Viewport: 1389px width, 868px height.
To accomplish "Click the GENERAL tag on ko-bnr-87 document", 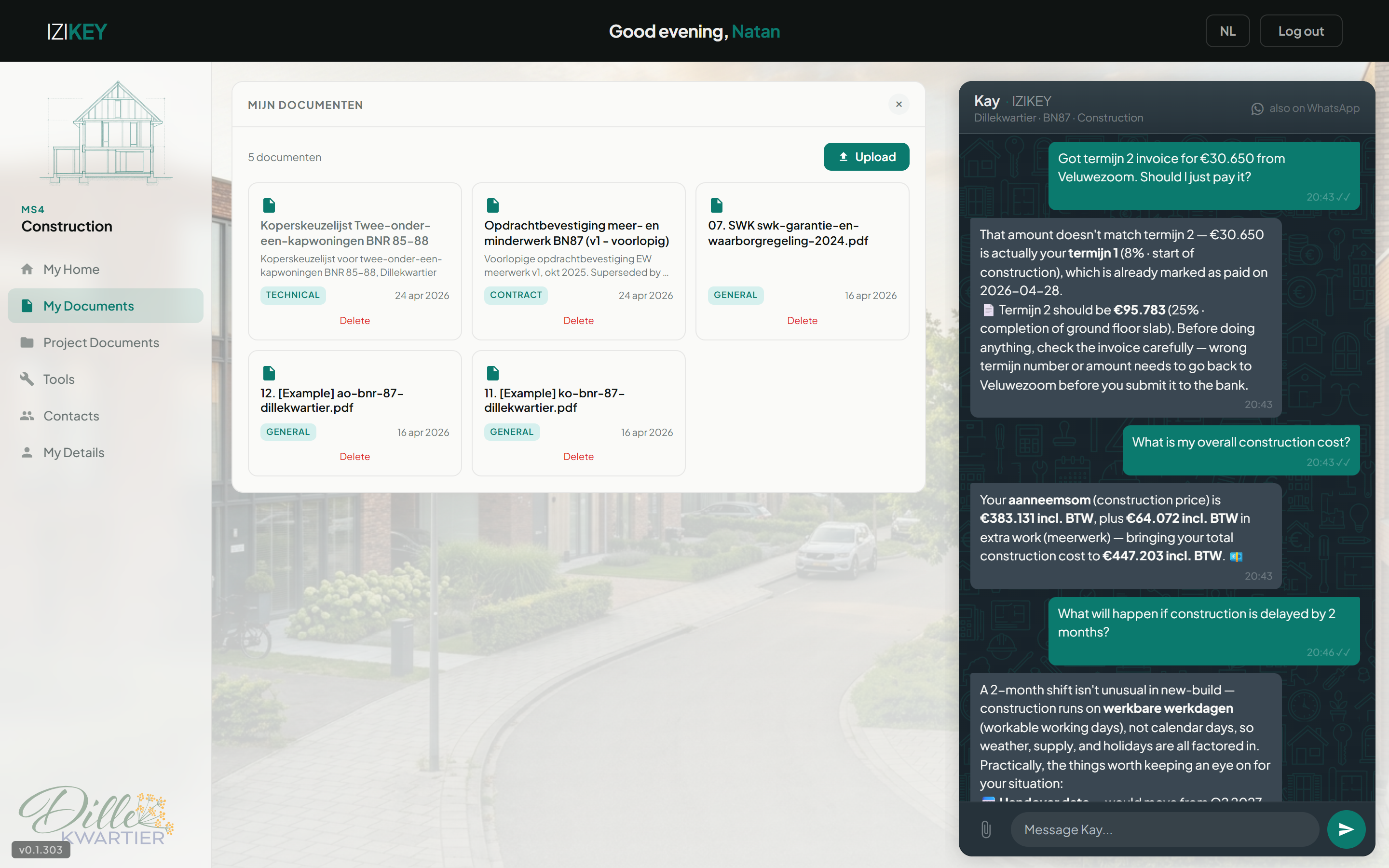I will click(511, 432).
